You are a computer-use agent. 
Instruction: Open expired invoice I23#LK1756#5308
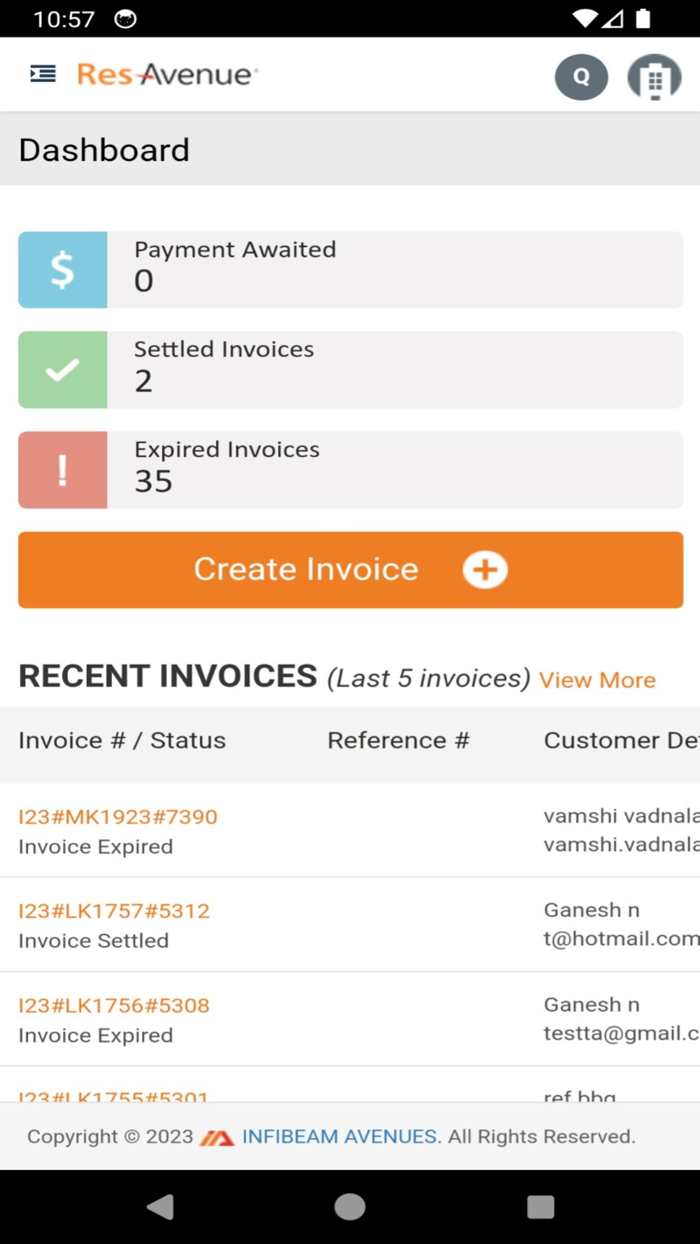pos(113,1005)
